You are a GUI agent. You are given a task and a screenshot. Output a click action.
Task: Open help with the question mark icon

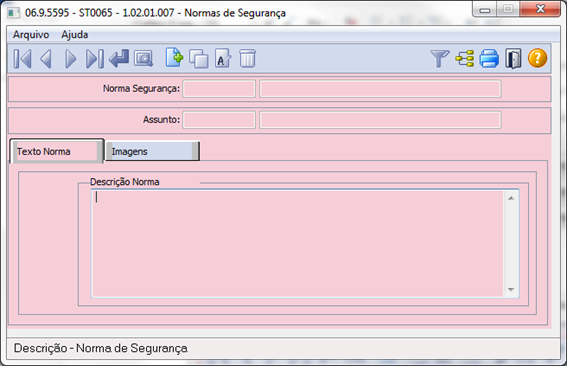pos(537,58)
